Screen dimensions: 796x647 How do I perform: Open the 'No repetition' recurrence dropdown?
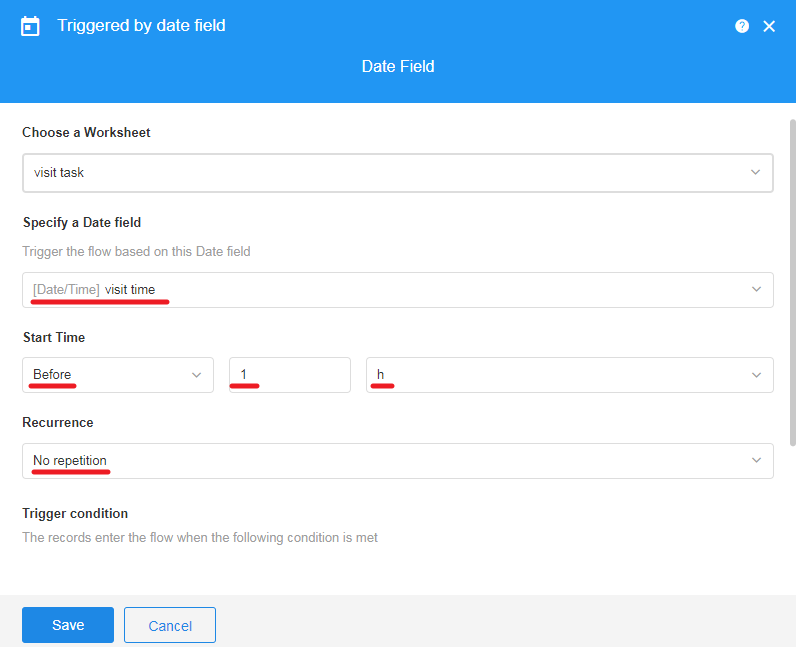click(380, 460)
